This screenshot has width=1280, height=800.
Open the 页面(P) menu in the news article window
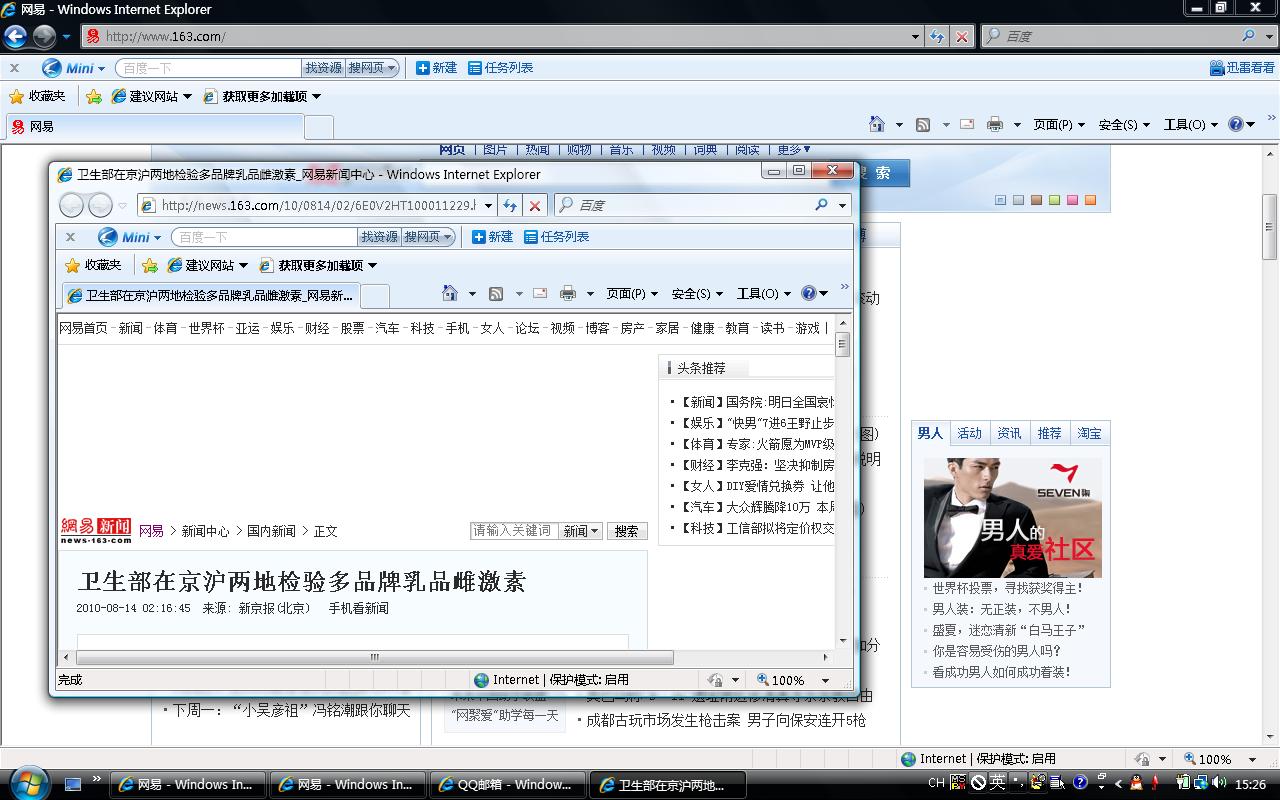(x=632, y=293)
